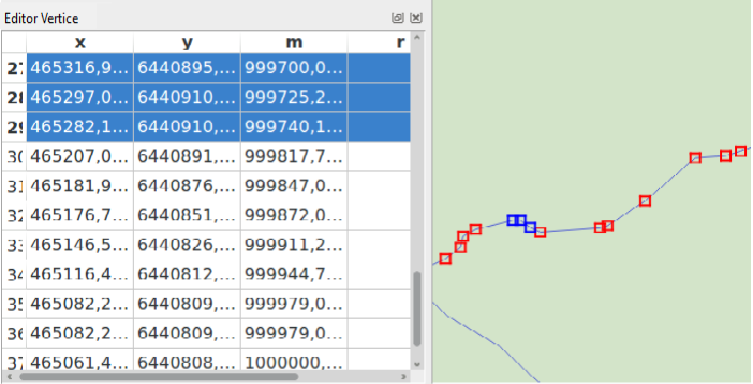
Task: Select row header 33 in vertex table
Action: pos(14,245)
